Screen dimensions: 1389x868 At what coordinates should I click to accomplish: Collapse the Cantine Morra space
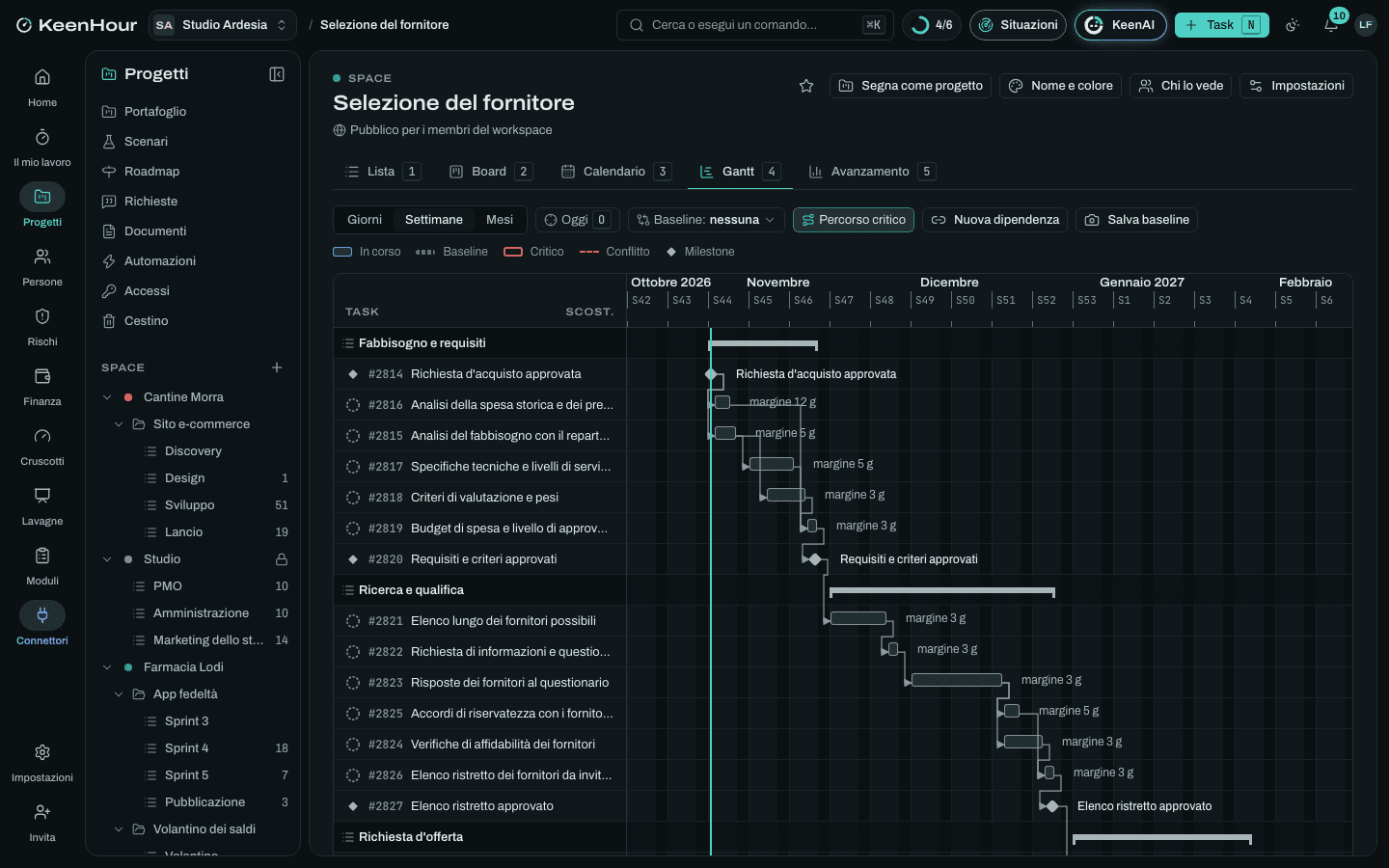(x=107, y=397)
